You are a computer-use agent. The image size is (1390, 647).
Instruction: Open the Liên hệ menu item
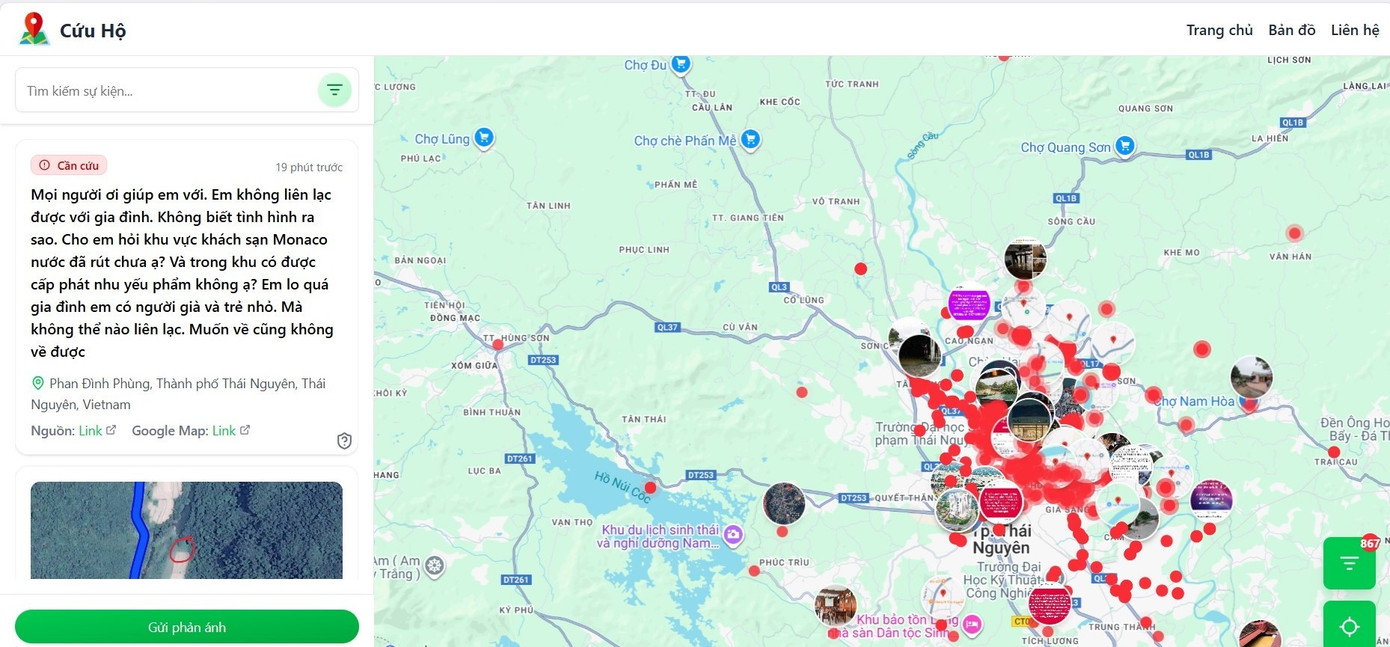click(1355, 30)
